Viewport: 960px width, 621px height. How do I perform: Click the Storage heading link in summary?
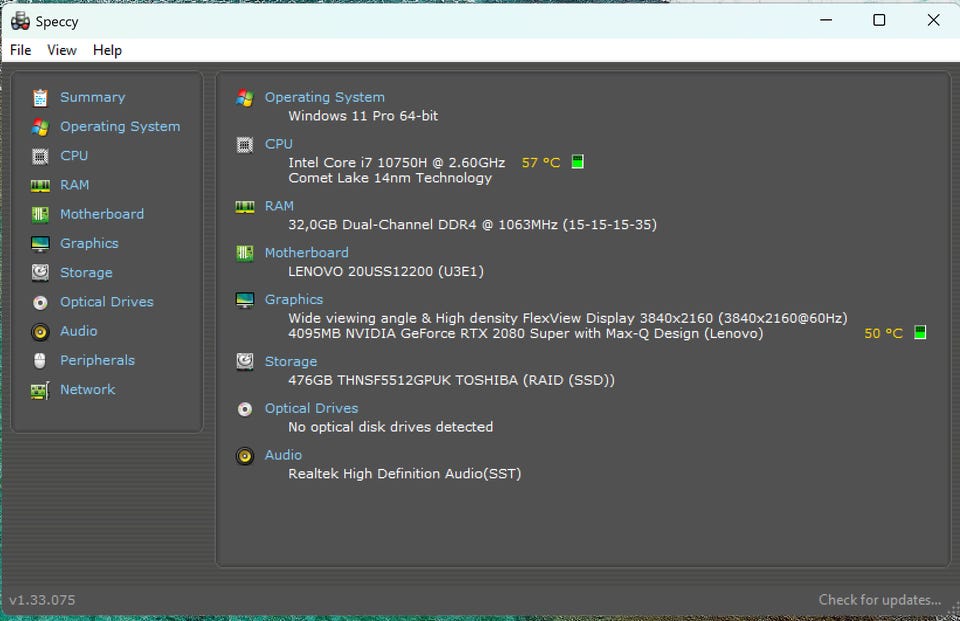(x=291, y=362)
